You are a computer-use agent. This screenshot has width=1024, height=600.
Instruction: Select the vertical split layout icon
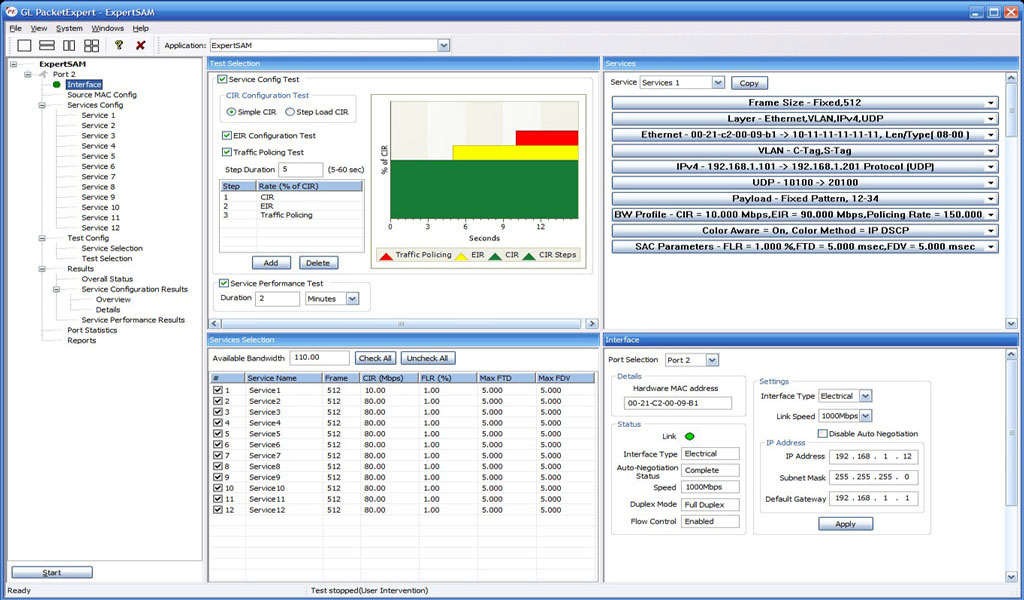pos(69,45)
